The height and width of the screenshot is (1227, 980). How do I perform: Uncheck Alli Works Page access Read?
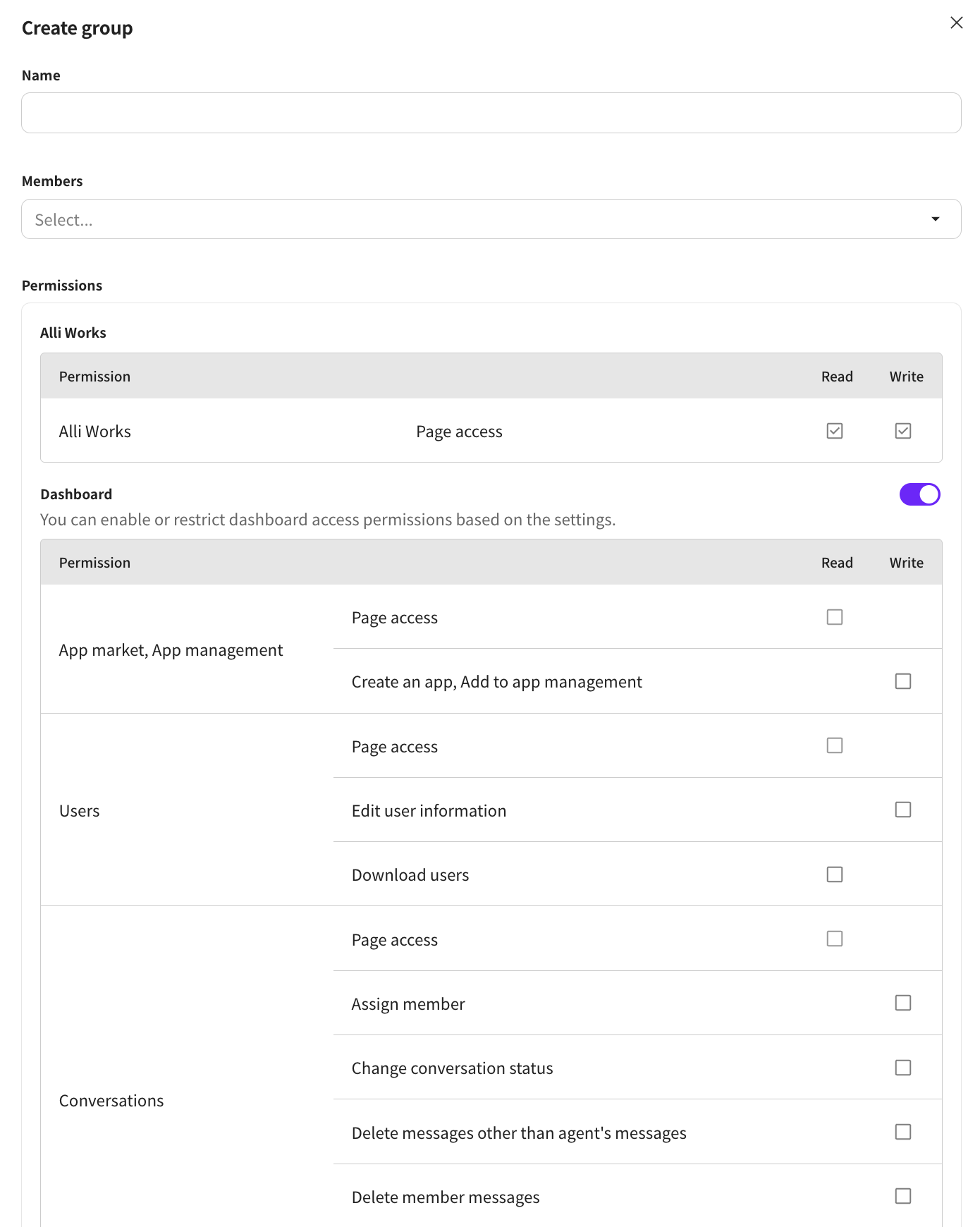click(835, 431)
